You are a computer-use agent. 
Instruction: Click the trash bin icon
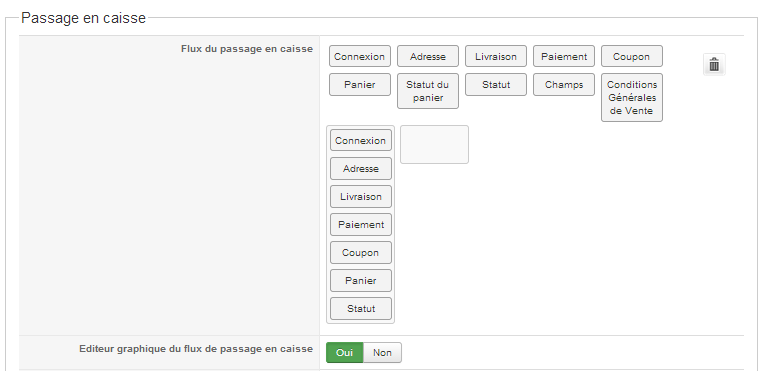(x=714, y=65)
